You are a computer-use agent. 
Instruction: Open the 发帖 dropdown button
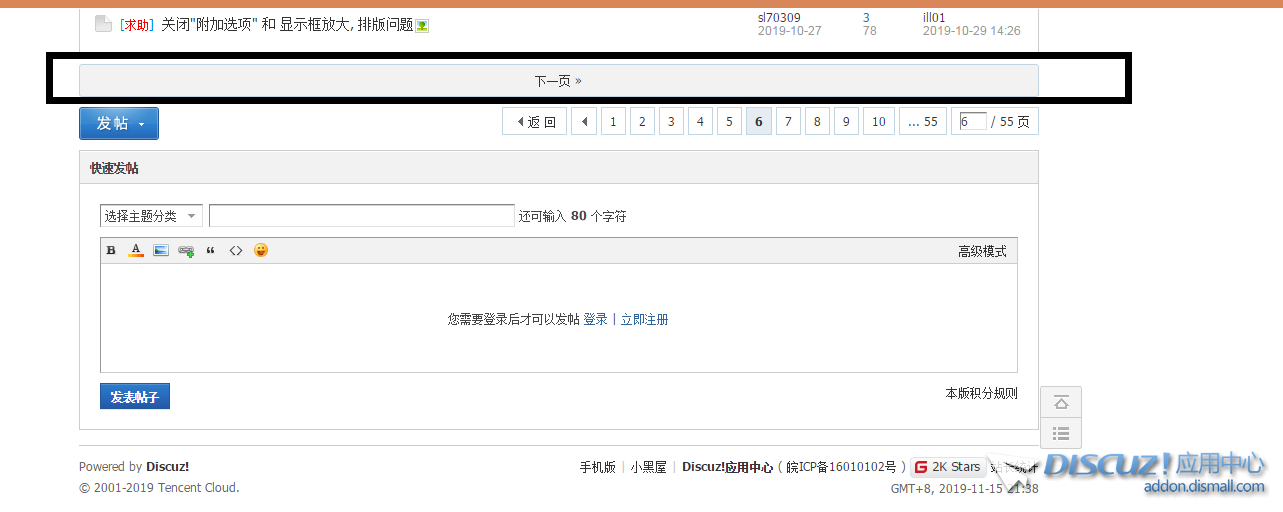[x=119, y=123]
